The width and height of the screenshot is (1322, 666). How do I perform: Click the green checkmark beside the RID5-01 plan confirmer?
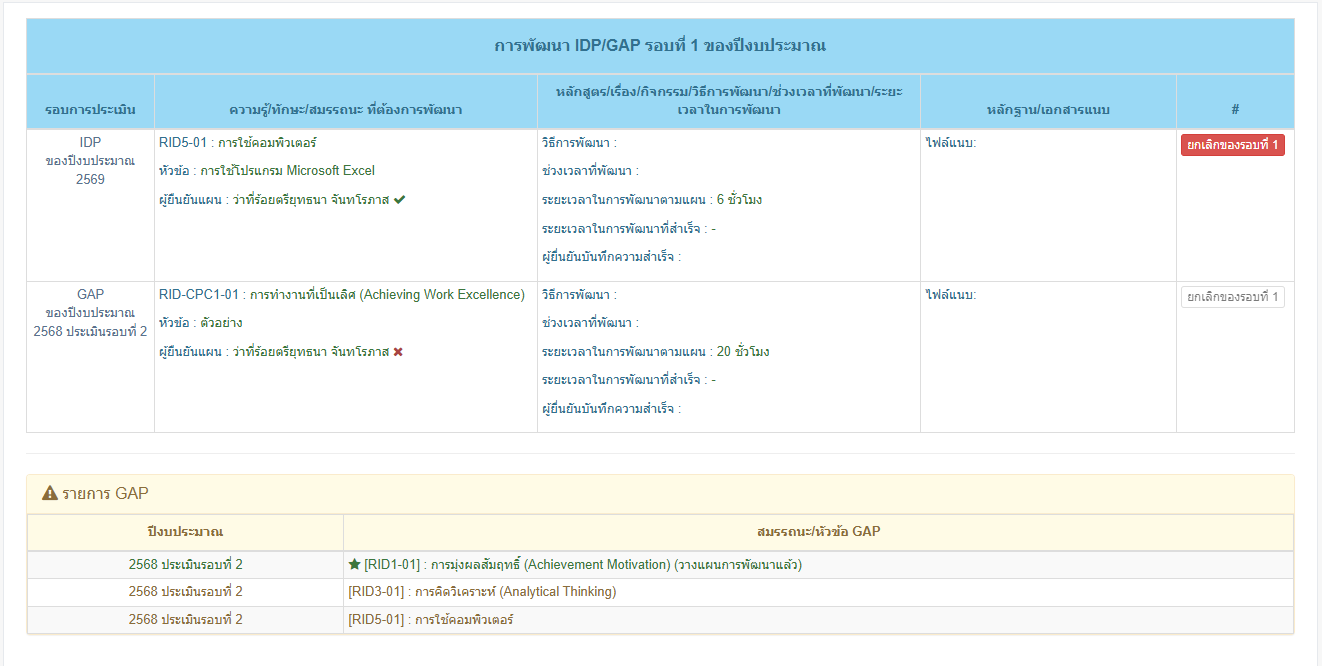point(399,200)
